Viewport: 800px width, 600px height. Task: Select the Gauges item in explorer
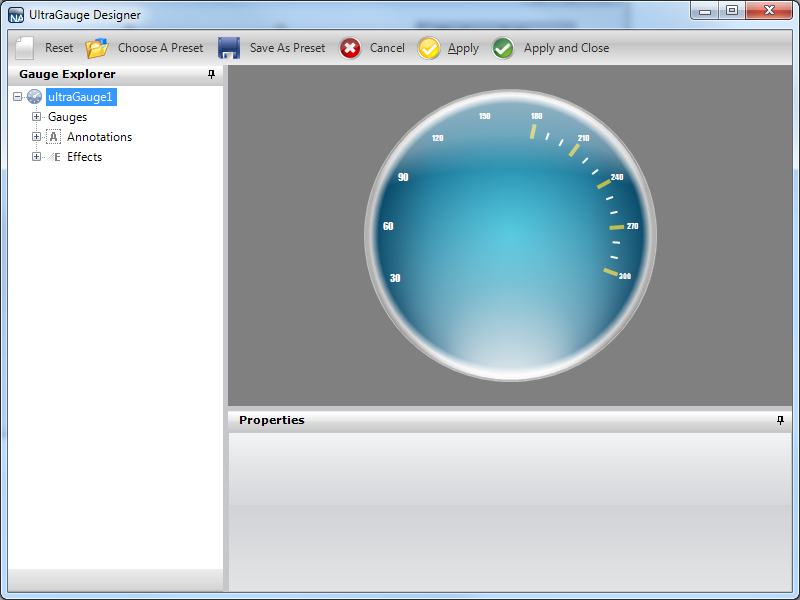point(67,117)
